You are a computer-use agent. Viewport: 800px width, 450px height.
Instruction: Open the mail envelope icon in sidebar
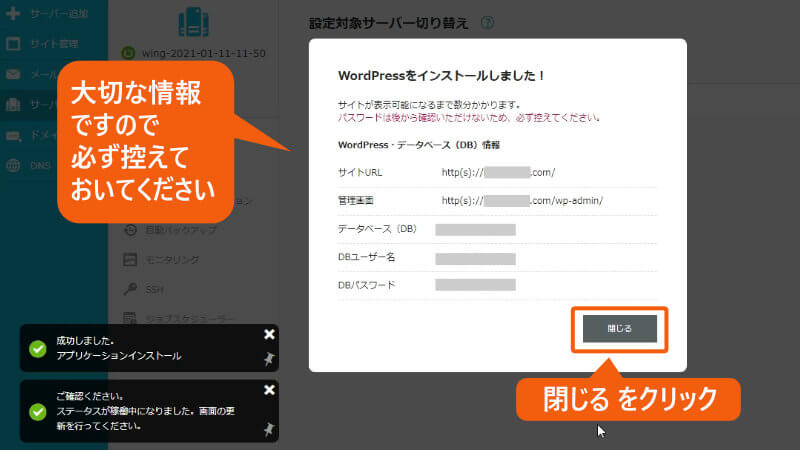click(13, 74)
